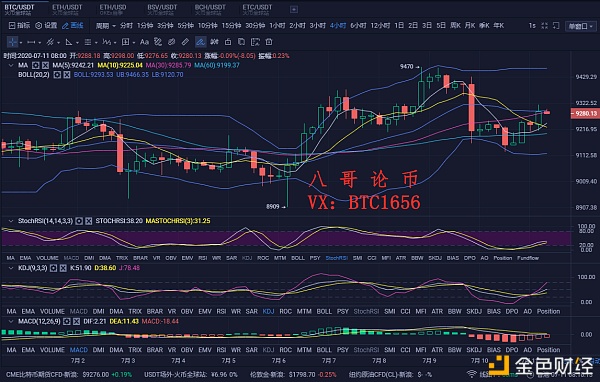The height and width of the screenshot is (382, 600).
Task: Enter fullscreen using the expand-arrows icon
Action: [545, 26]
